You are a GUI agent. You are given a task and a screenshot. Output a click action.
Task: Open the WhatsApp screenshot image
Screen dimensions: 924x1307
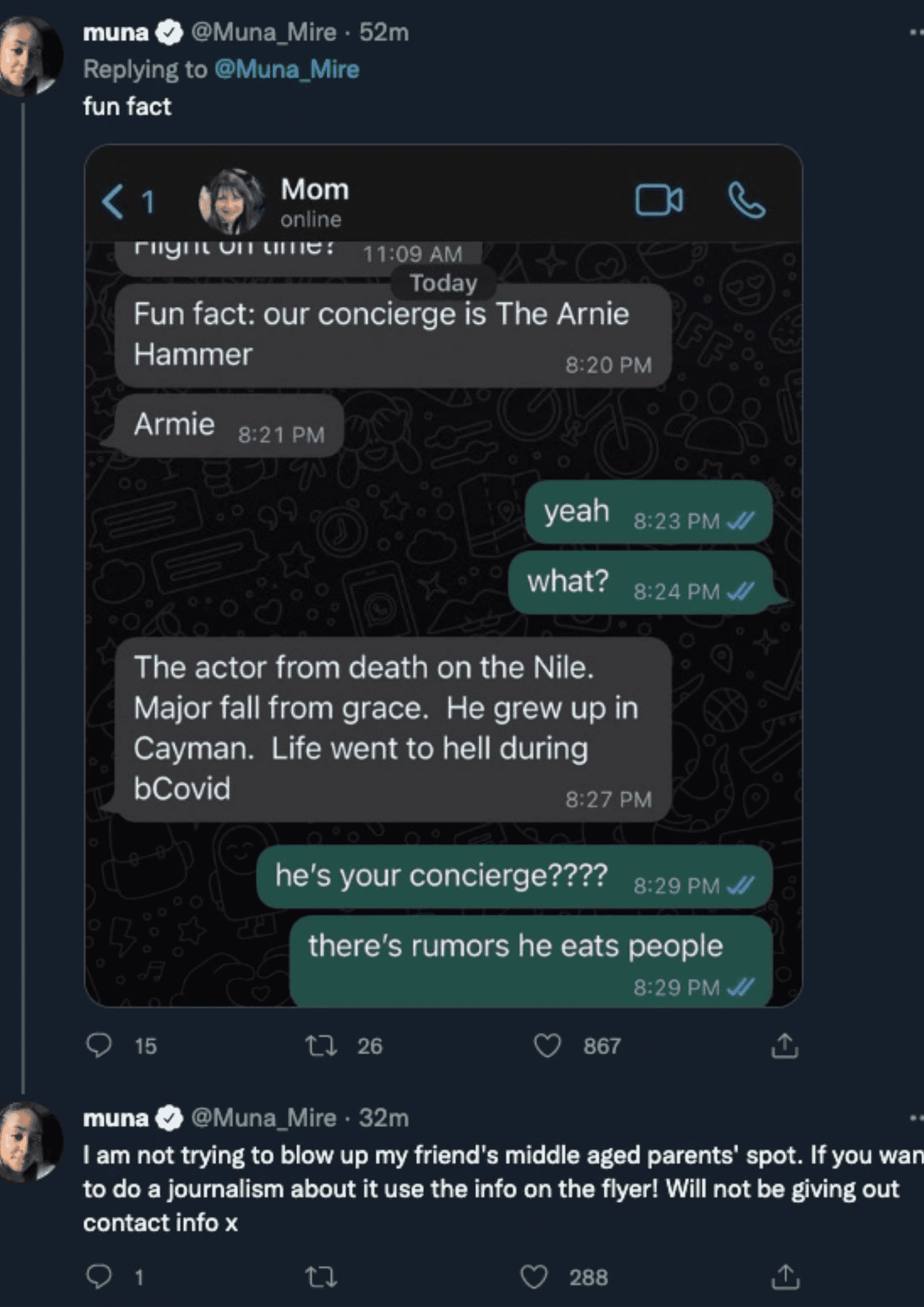[443, 575]
